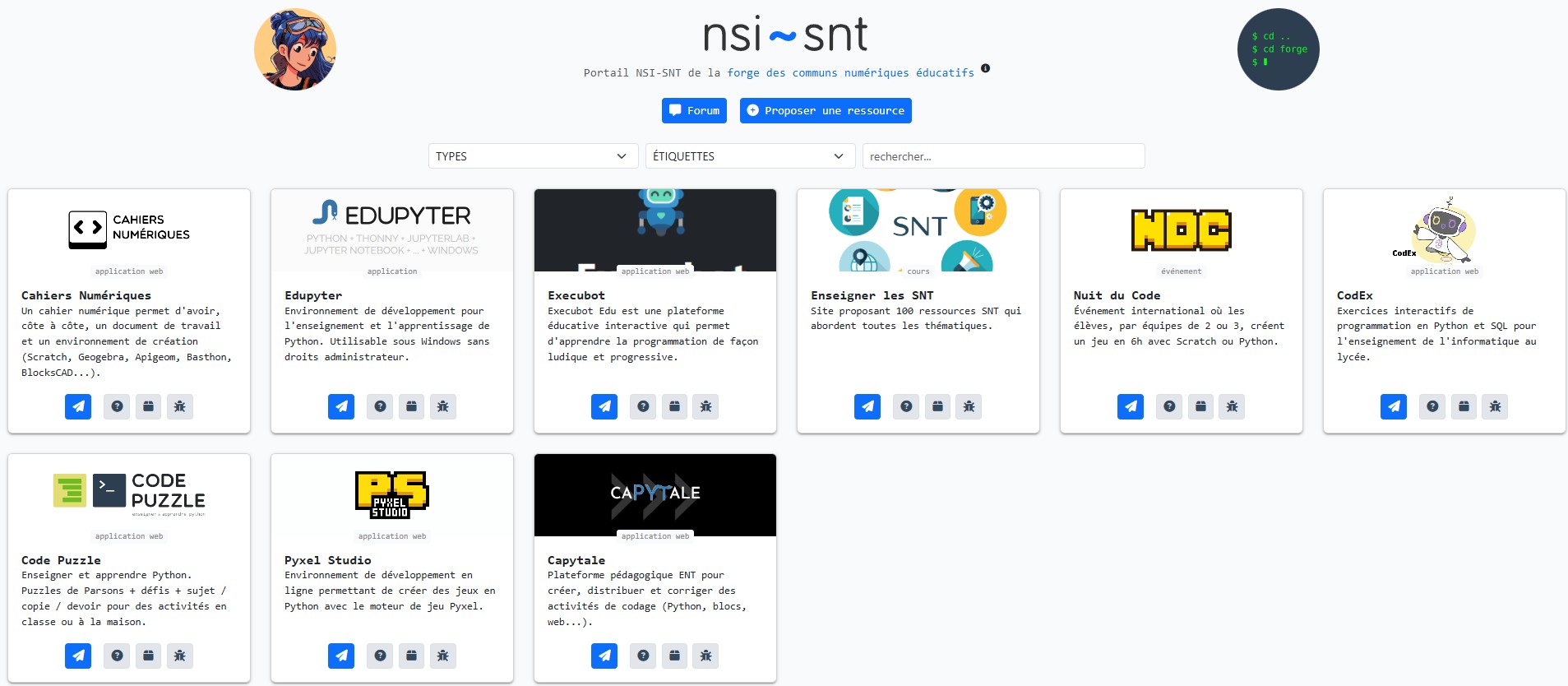This screenshot has height=686, width=1568.
Task: Click the Cahiers Numériques logo image
Action: 129,229
